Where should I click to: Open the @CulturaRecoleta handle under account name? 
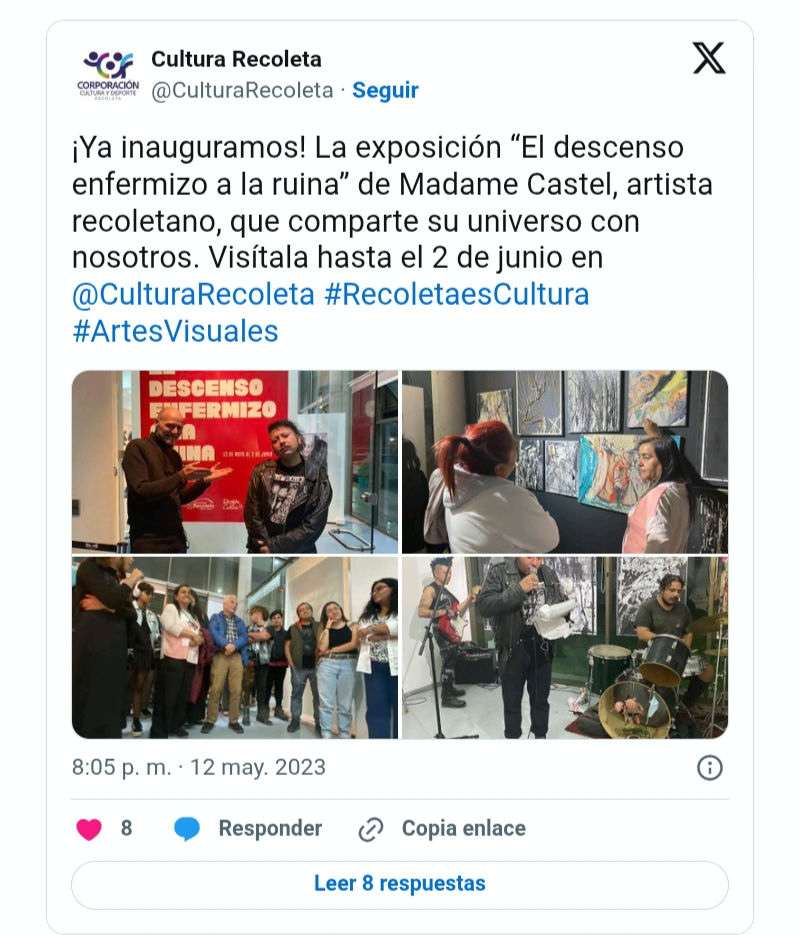point(242,90)
